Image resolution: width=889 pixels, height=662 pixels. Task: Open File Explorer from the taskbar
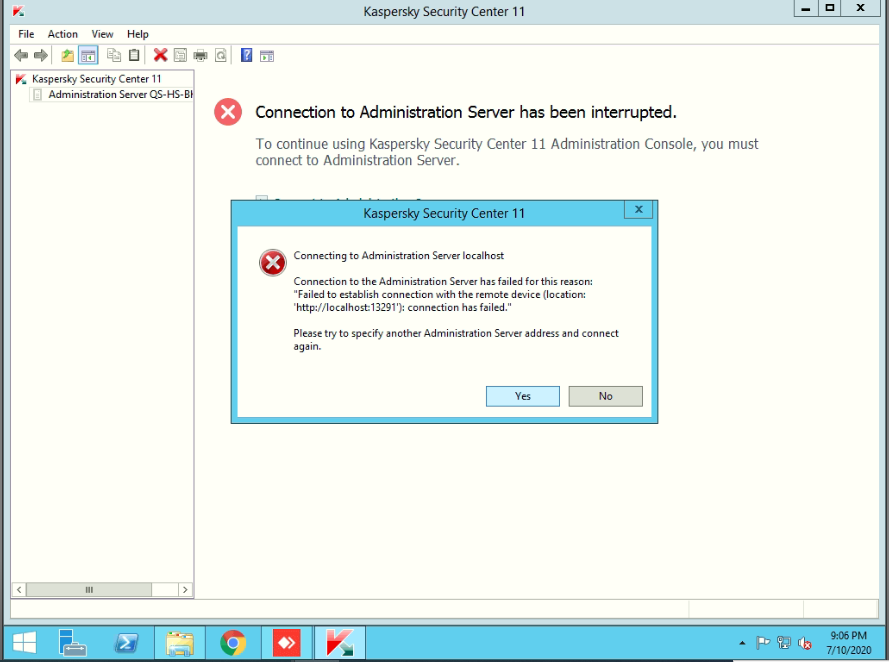[180, 643]
